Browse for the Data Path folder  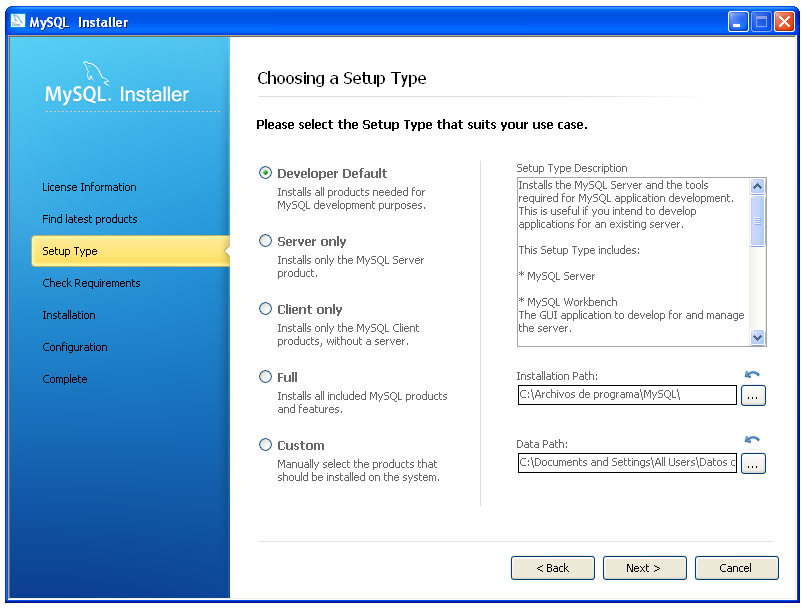[753, 463]
